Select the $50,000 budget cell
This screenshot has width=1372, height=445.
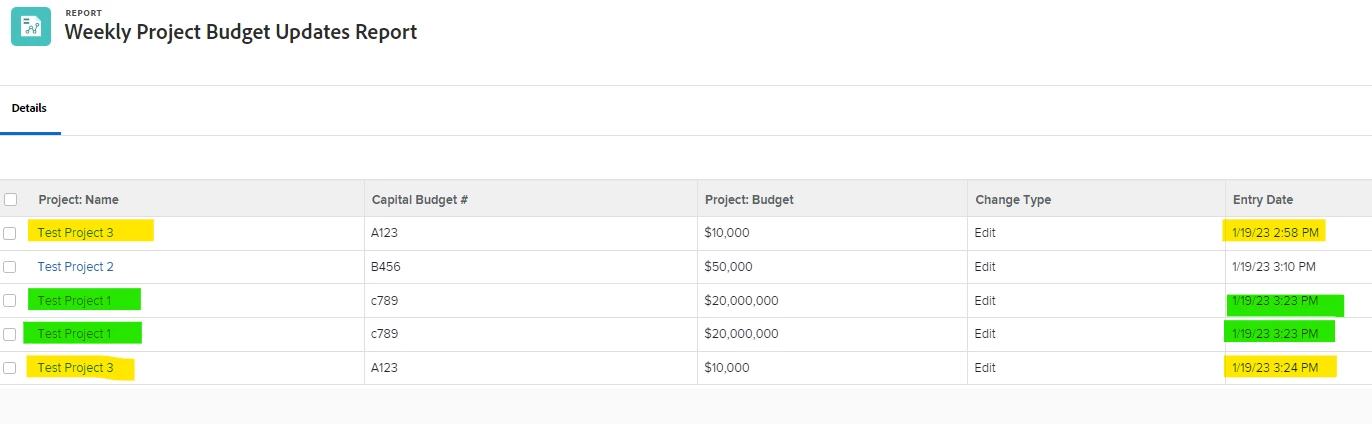[x=728, y=267]
